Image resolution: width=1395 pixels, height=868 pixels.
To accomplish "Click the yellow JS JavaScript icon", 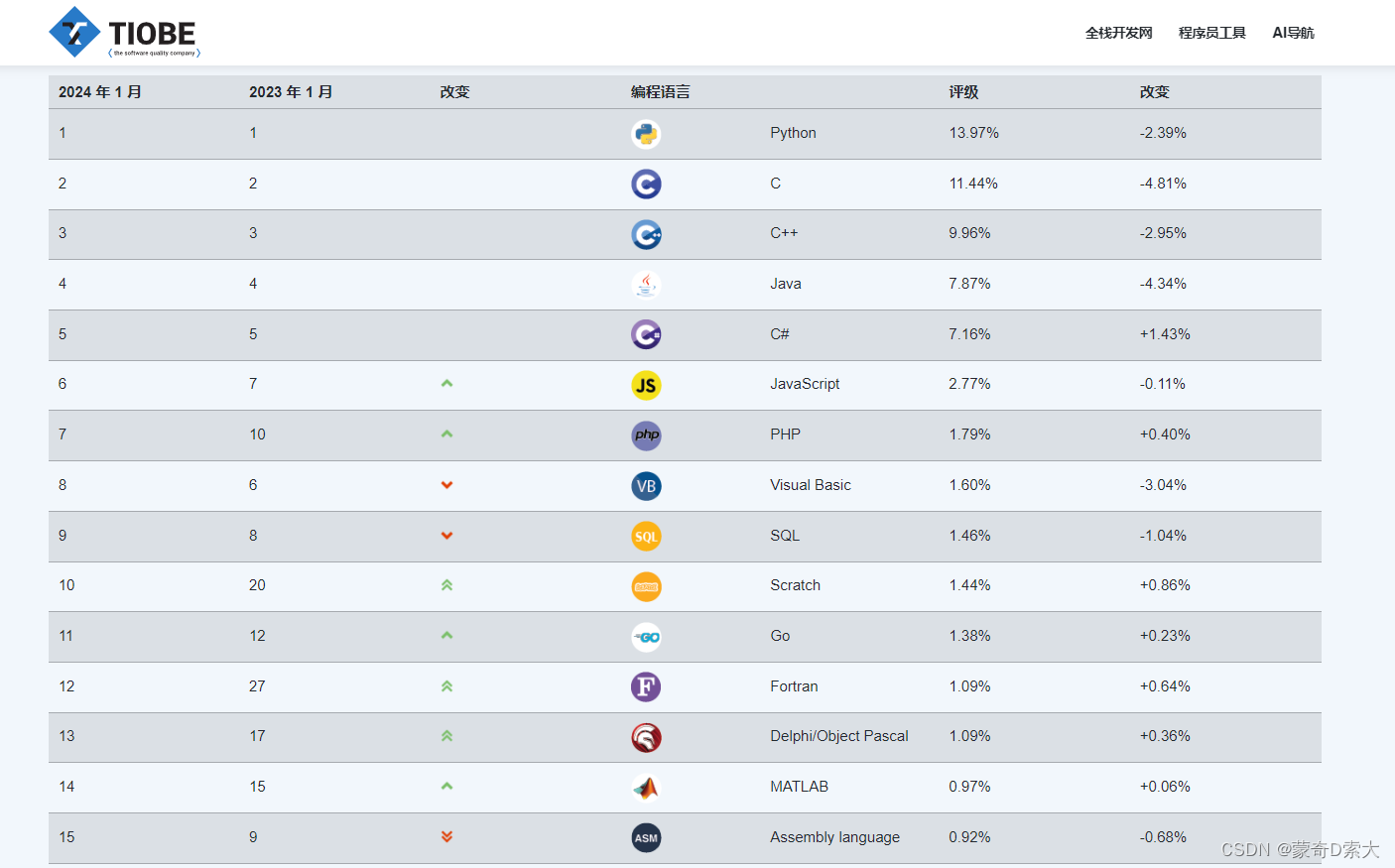I will 646,385.
